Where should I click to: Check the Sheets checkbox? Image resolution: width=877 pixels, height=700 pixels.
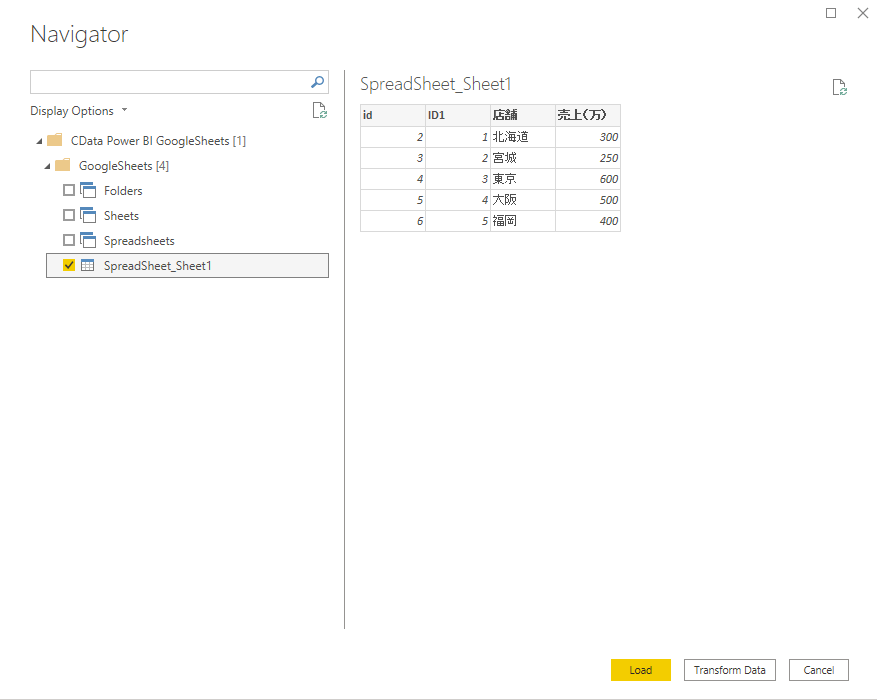[69, 215]
